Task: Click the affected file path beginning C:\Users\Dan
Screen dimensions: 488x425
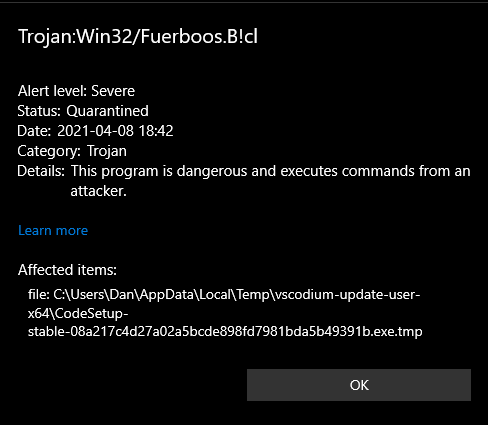Action: click(225, 313)
